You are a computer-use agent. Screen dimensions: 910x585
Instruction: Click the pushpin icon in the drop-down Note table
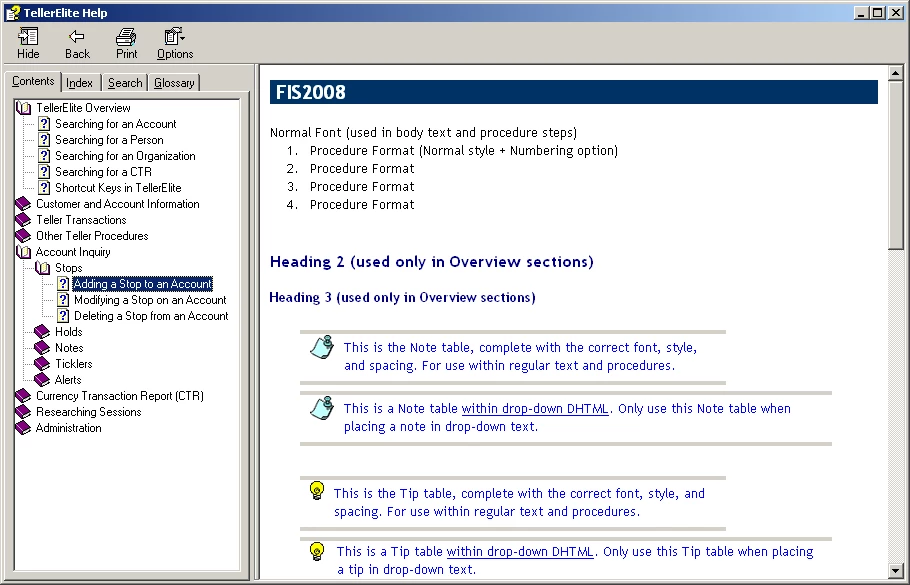[x=322, y=408]
